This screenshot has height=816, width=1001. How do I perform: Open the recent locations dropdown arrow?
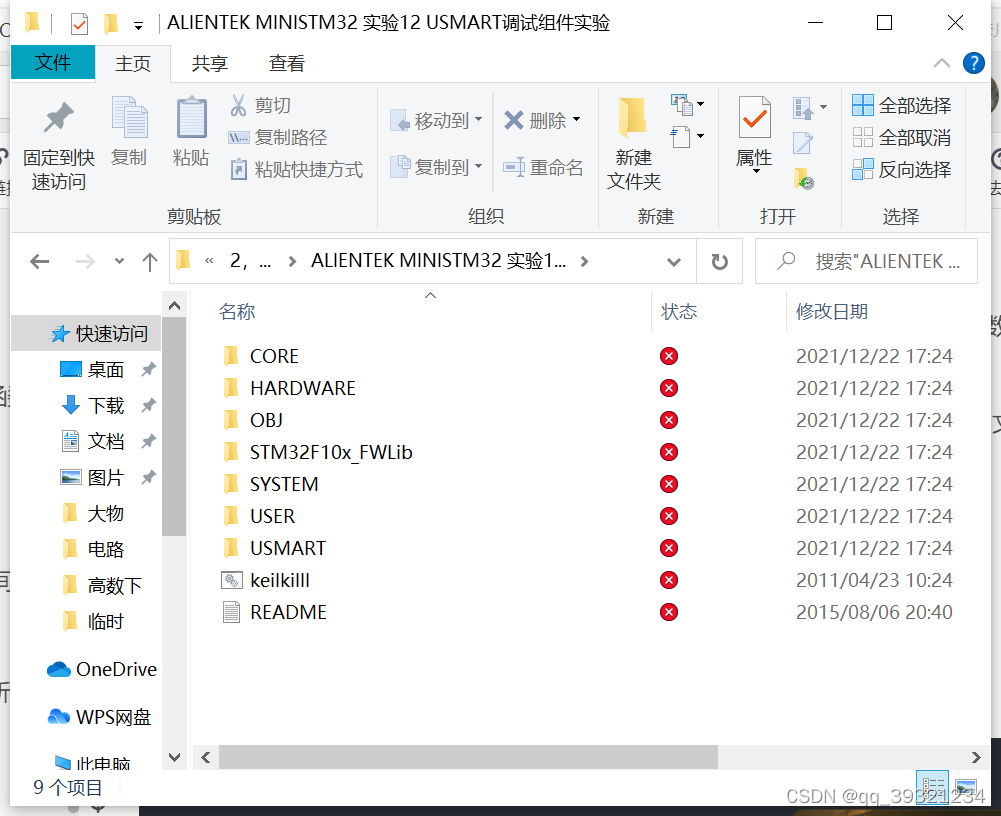tap(119, 261)
